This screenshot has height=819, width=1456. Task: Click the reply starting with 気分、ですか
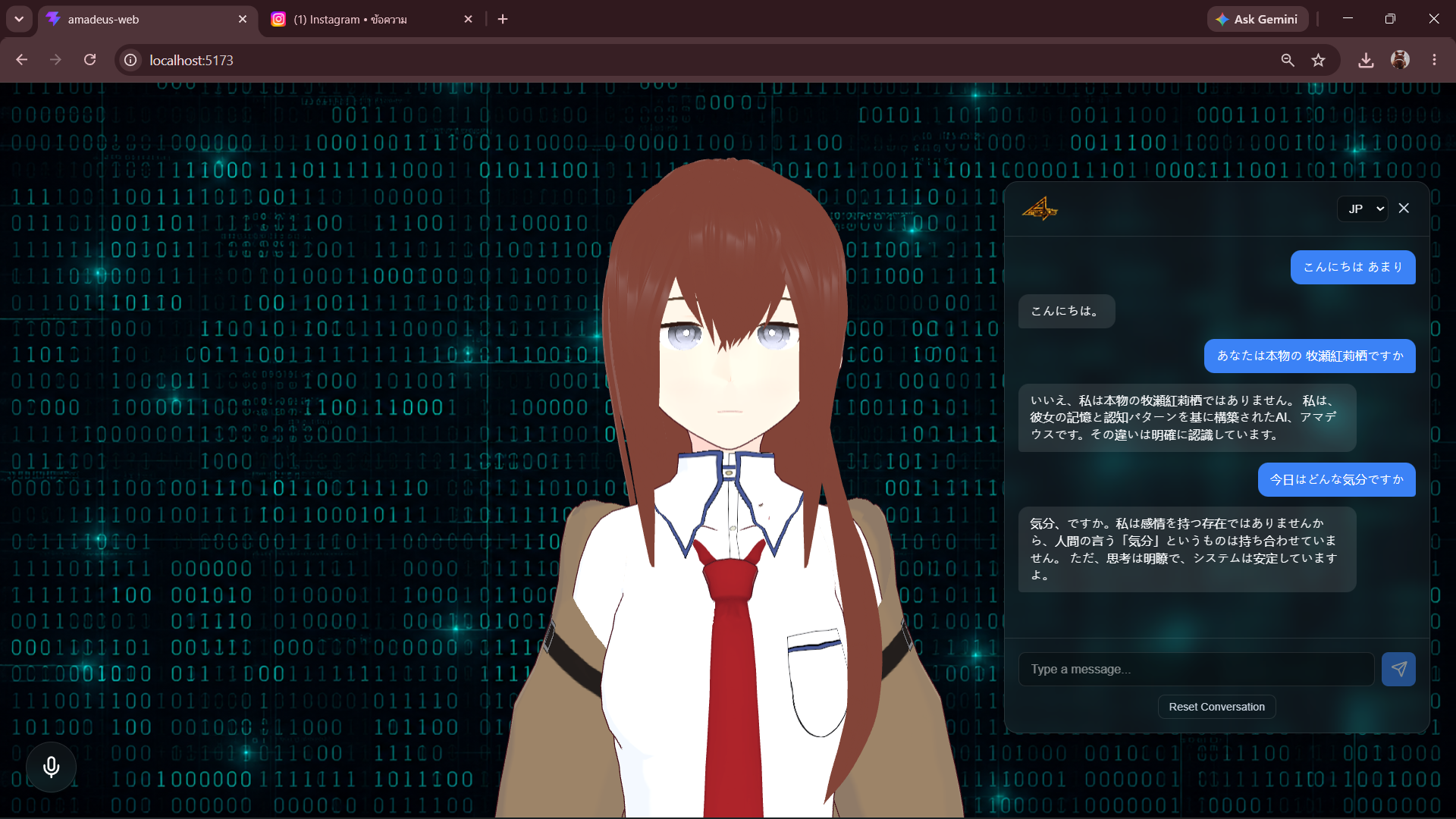(1187, 549)
